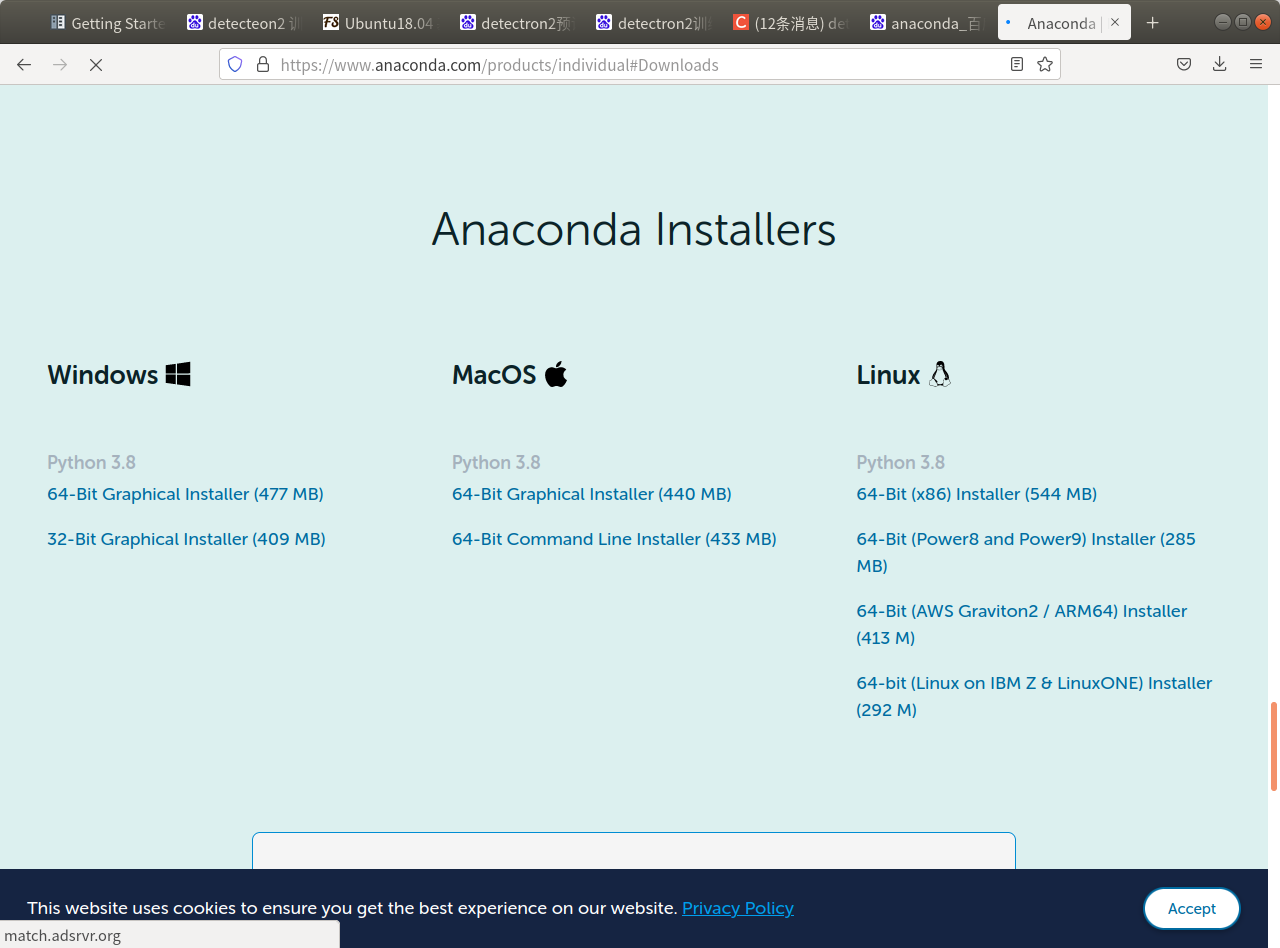Switch to the anaconda_百 tab
This screenshot has width=1280, height=948.
coord(928,22)
